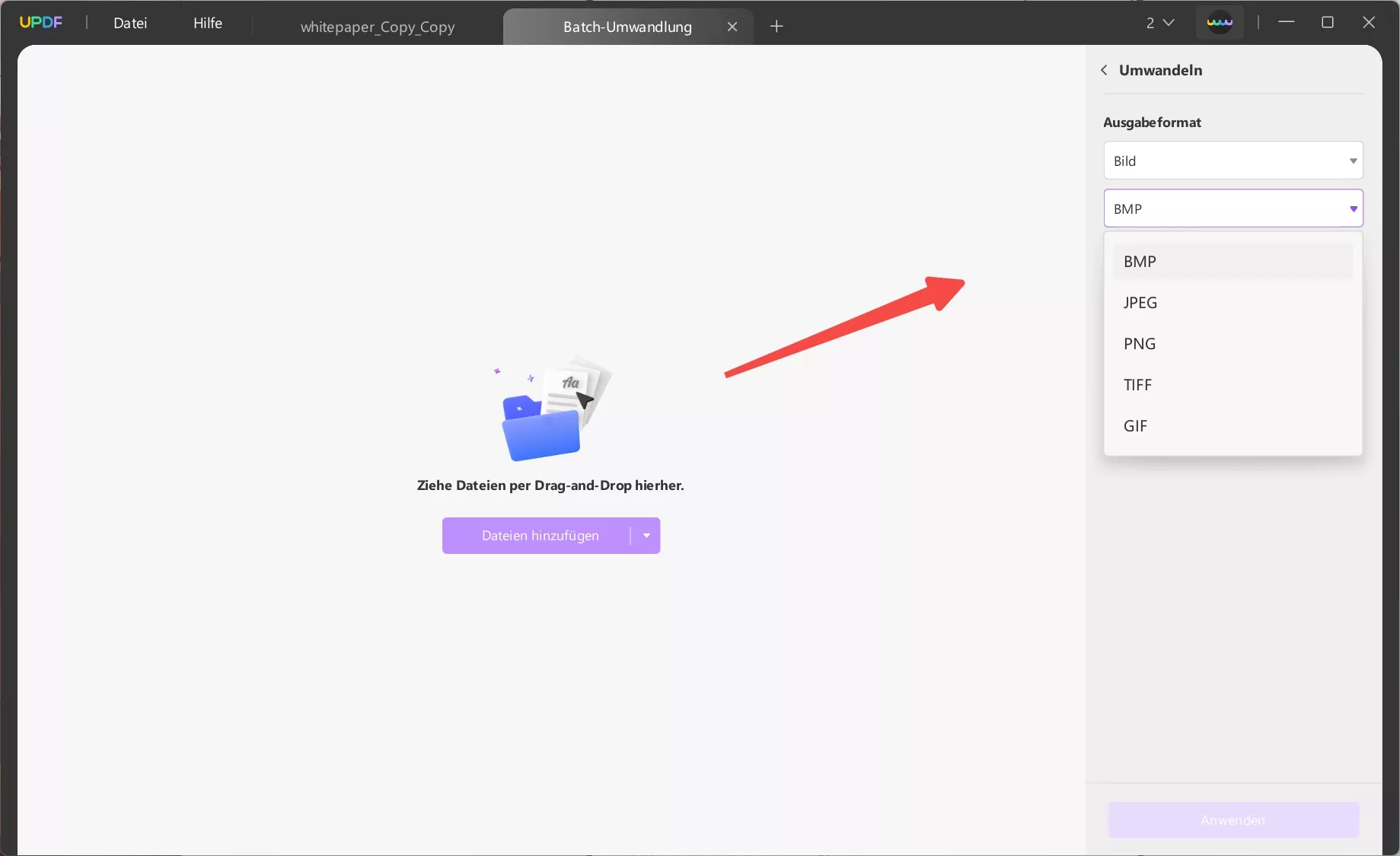Click the Dateien hinzufügen button
Viewport: 1400px width, 856px height.
coord(541,536)
